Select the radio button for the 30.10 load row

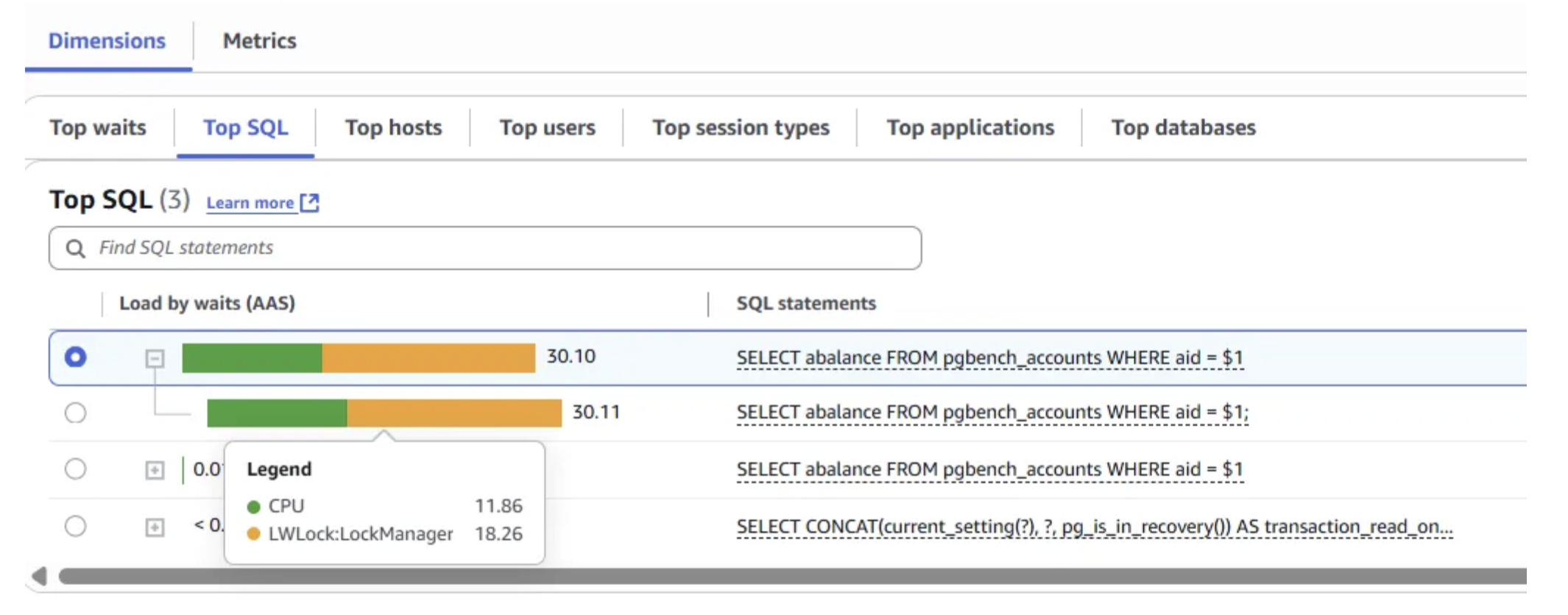[x=75, y=358]
